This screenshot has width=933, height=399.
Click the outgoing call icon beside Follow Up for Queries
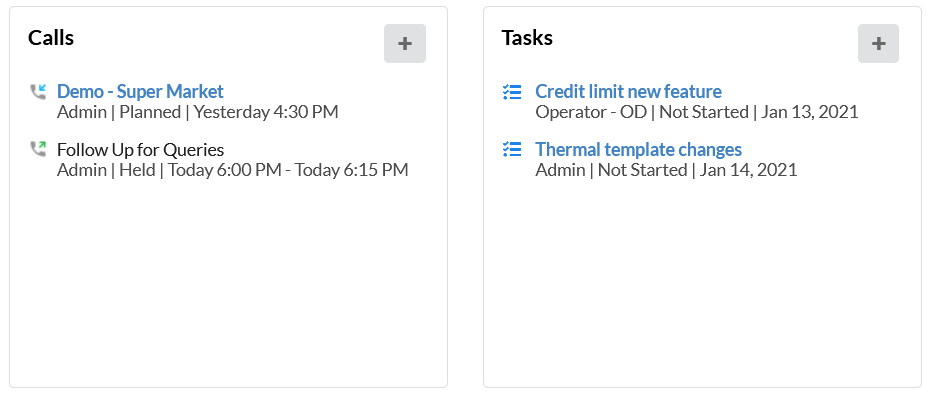38,149
